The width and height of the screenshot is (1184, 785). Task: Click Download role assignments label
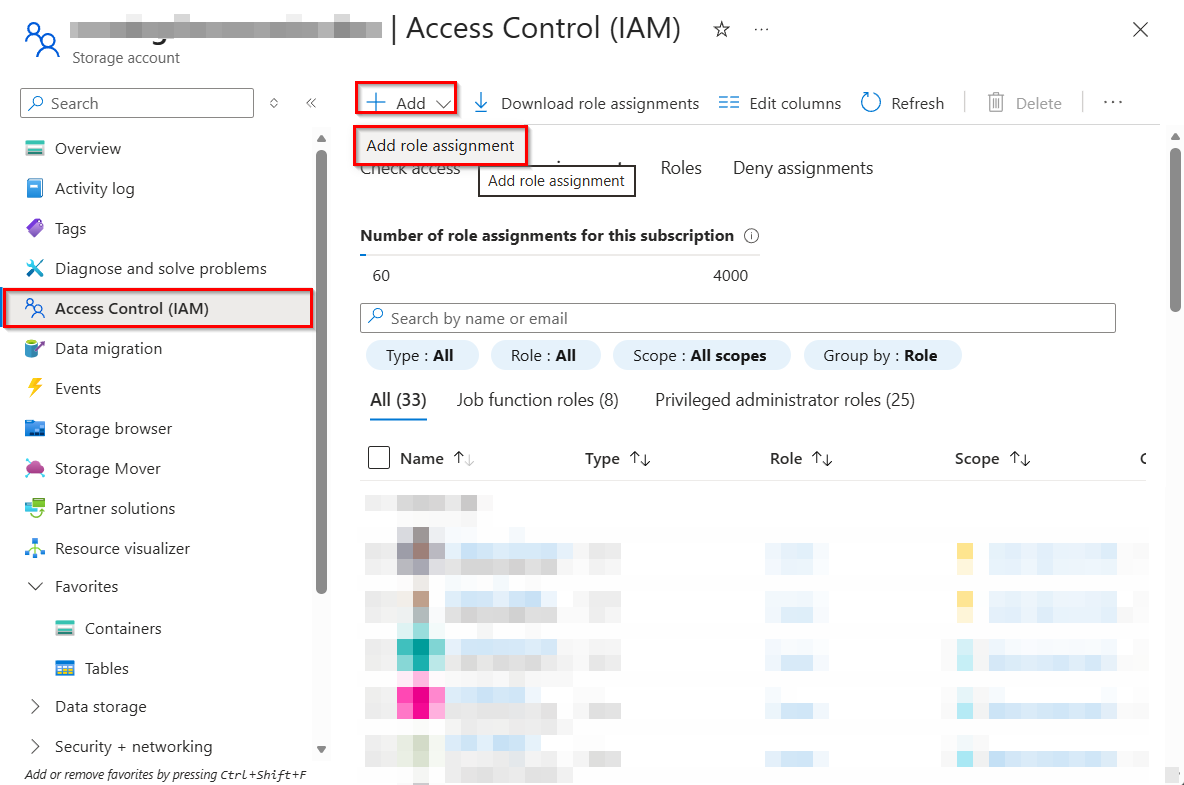click(600, 103)
